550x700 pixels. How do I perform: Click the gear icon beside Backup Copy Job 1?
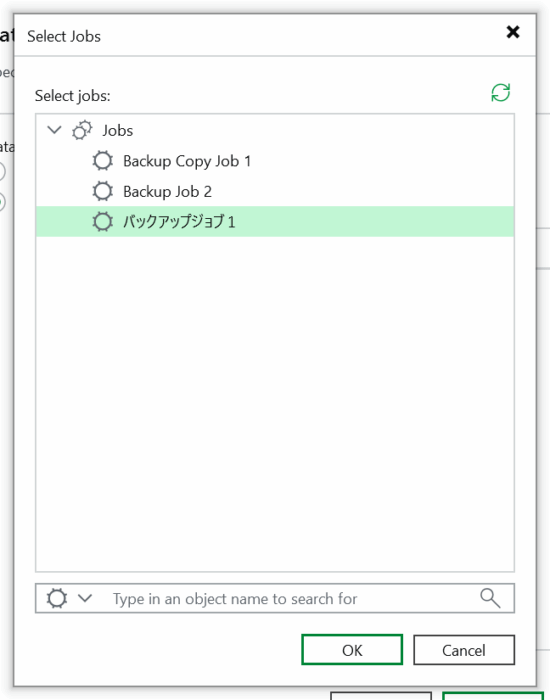[x=103, y=161]
